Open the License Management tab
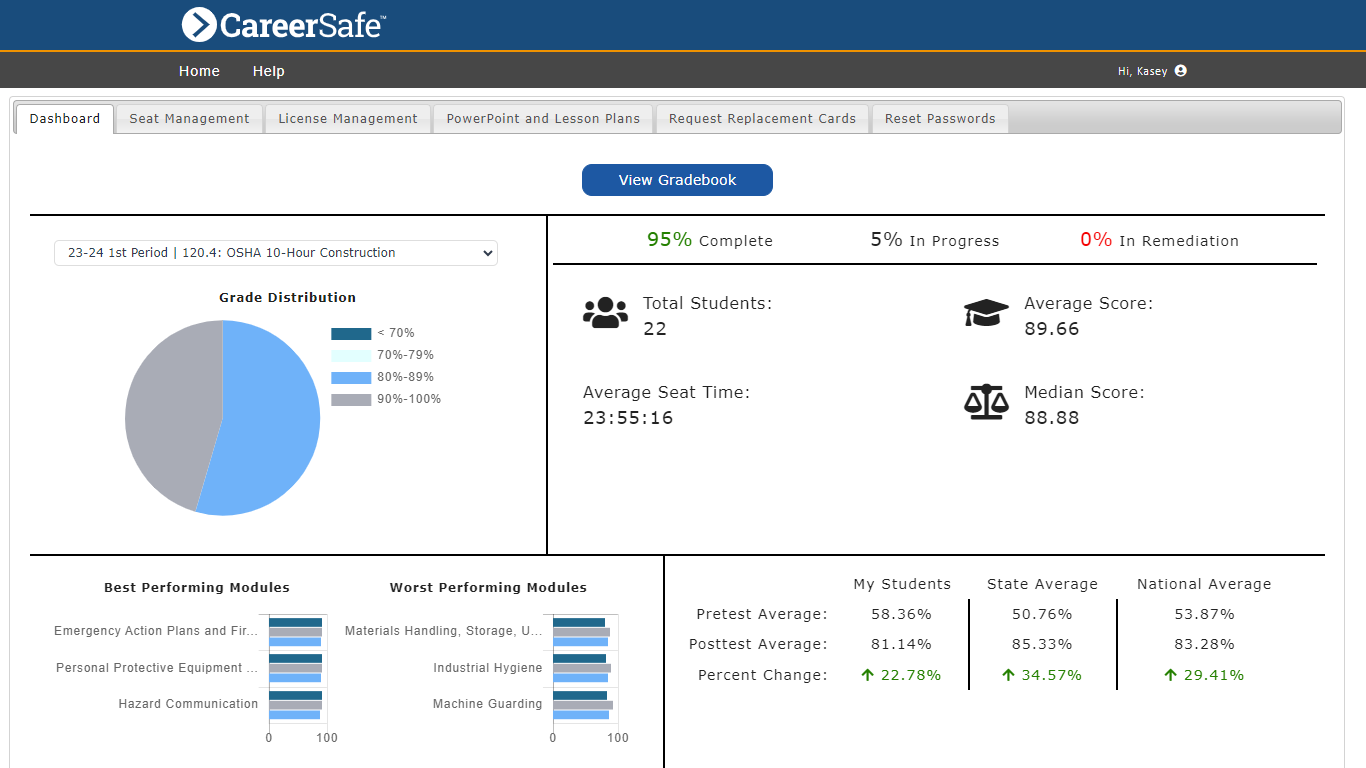 tap(347, 119)
